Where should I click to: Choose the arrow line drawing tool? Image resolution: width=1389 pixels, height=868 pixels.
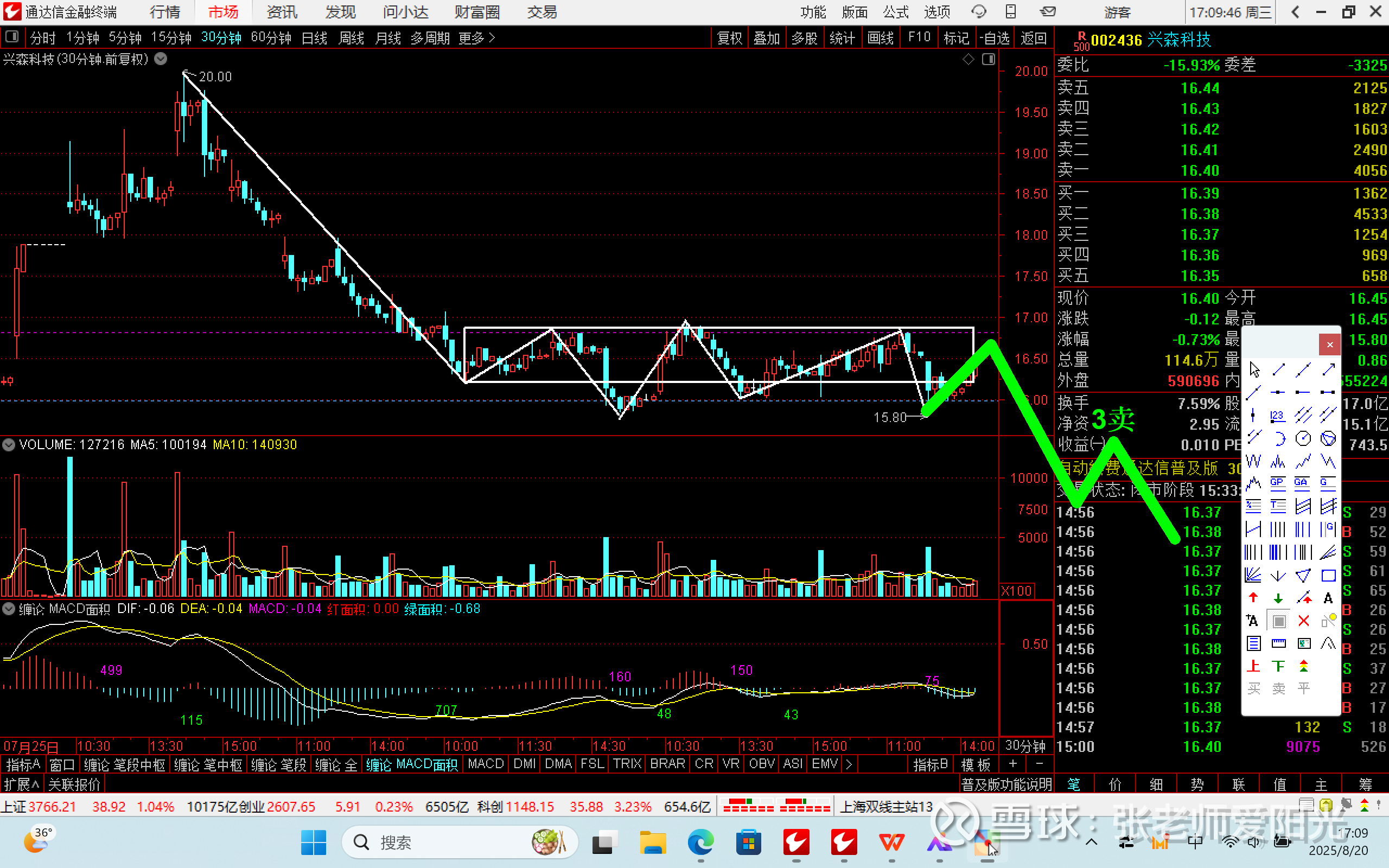click(1328, 369)
